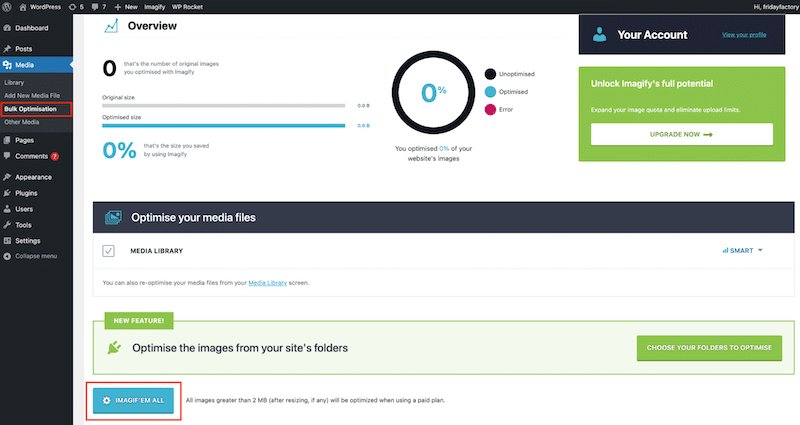Viewport: 800px width, 425px height.
Task: Open Comments menu item
Action: (32, 156)
